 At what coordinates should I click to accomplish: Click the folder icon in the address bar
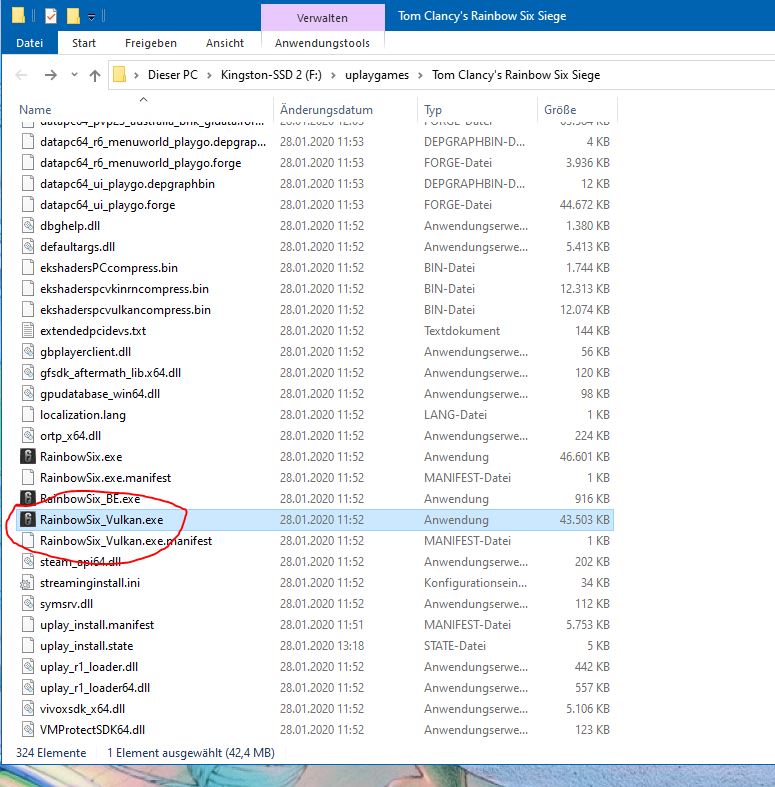coord(119,74)
